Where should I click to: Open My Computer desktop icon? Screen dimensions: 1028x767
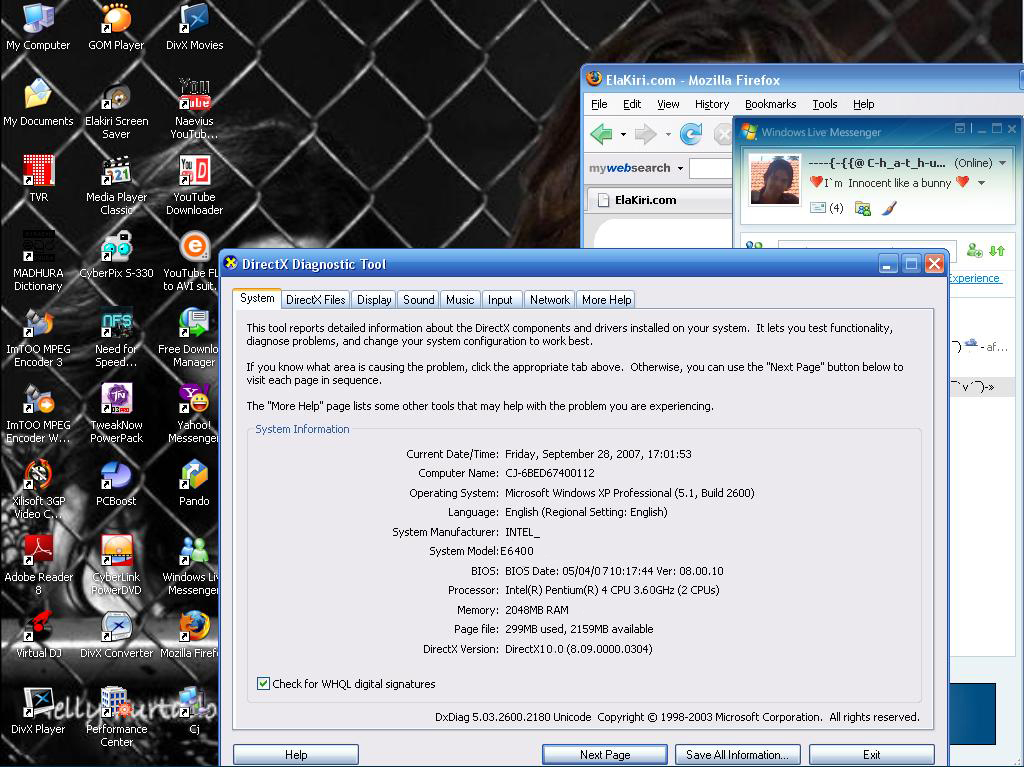click(x=38, y=28)
